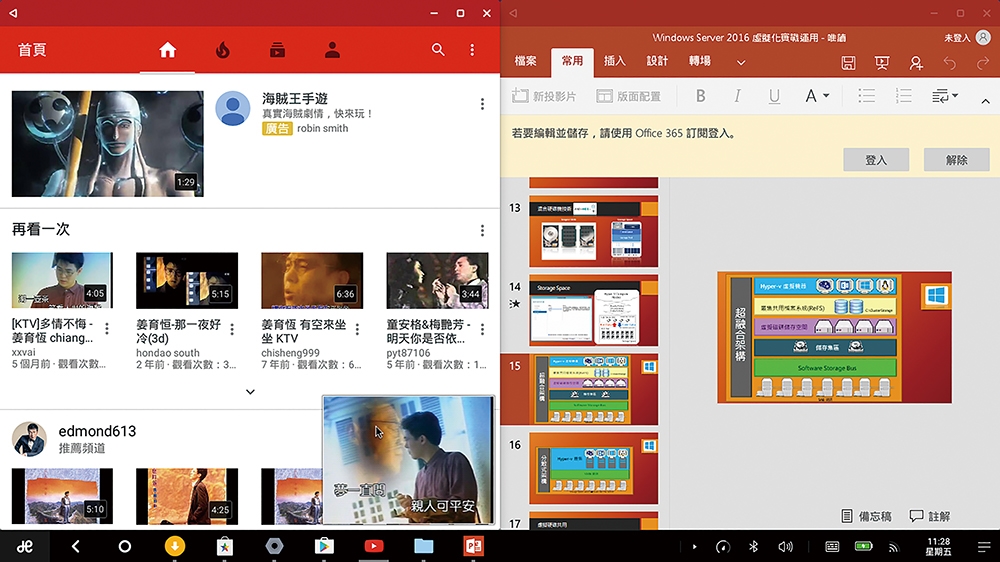
Task: Expand the 再看一次 section chevron
Action: coord(250,392)
